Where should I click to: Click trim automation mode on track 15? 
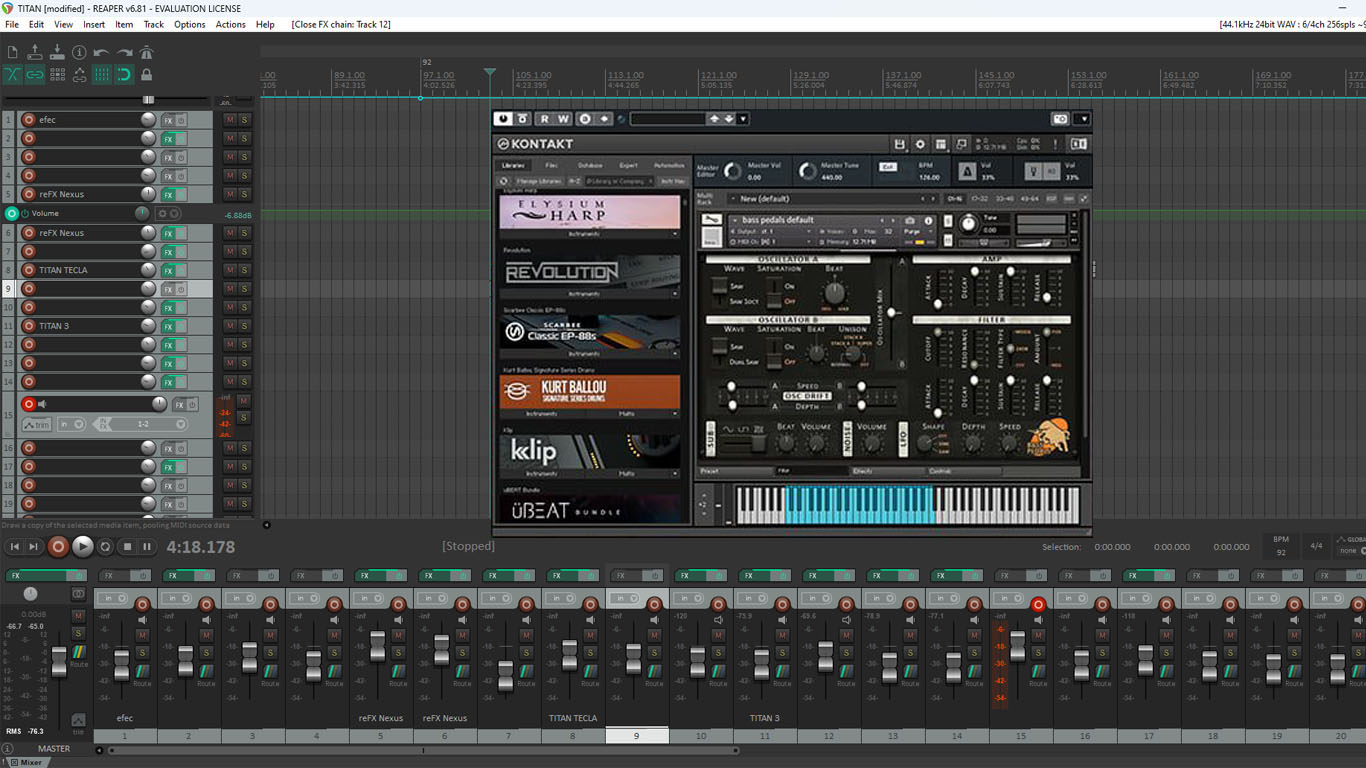click(x=37, y=424)
